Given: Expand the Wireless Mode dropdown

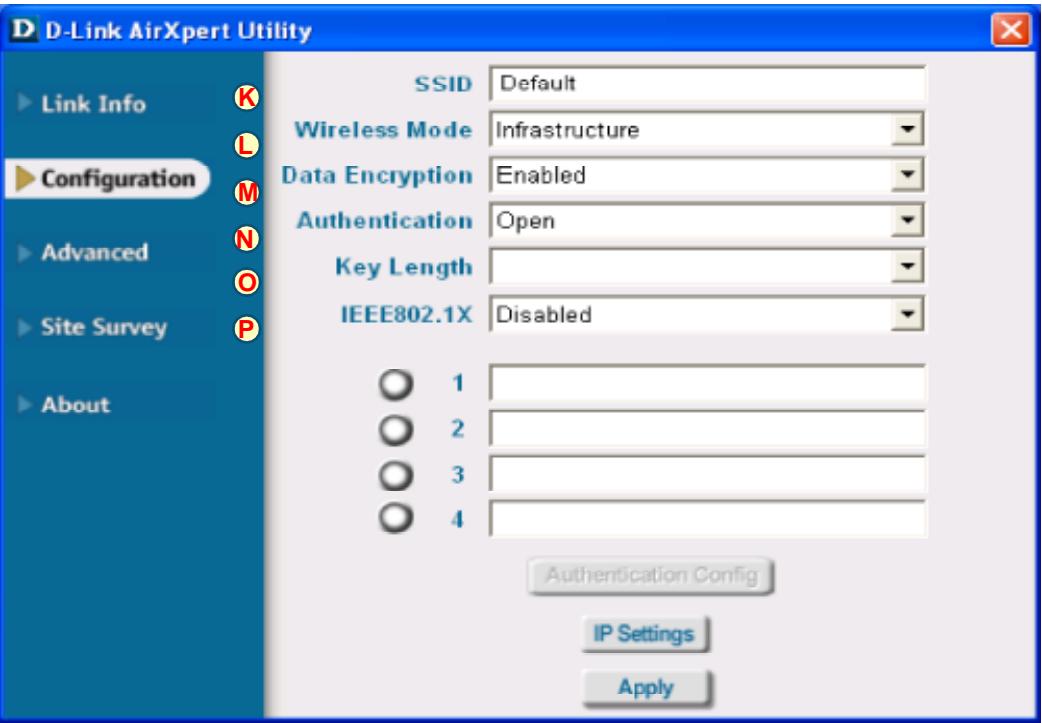Looking at the screenshot, I should 907,130.
